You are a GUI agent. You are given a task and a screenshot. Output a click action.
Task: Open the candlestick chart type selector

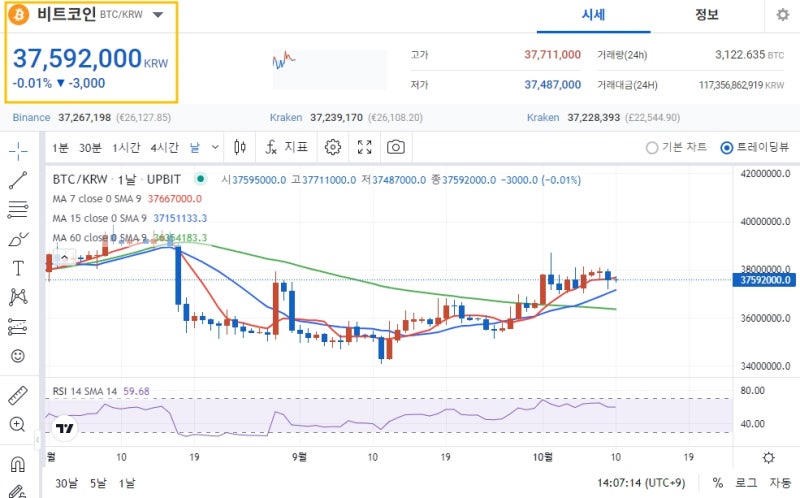(x=240, y=147)
